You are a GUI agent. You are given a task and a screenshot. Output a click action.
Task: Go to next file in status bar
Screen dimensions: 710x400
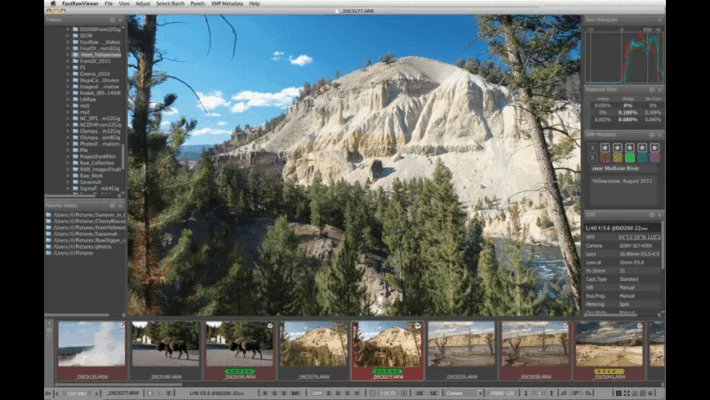[x=96, y=393]
